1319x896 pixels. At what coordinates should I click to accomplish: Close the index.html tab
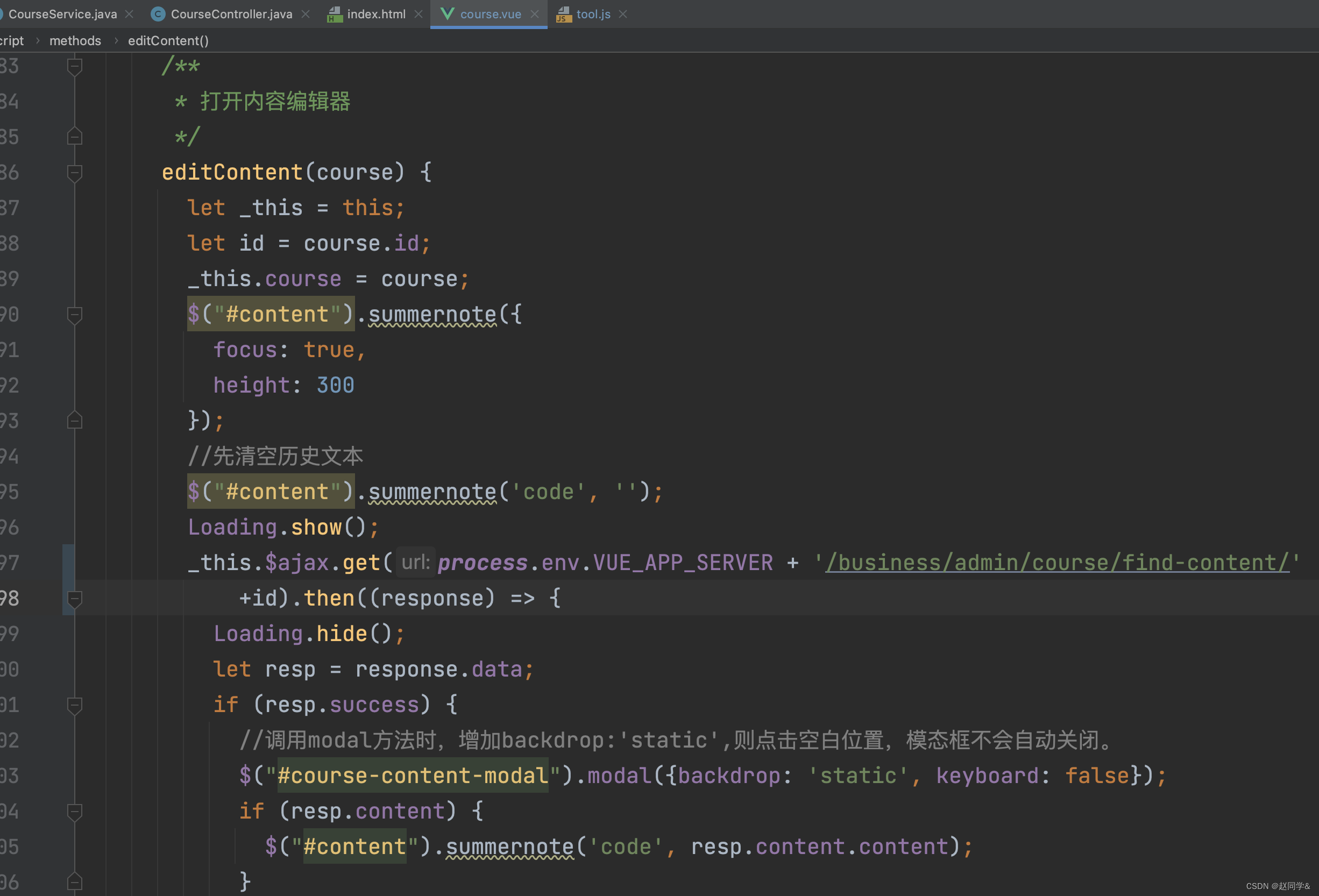419,14
